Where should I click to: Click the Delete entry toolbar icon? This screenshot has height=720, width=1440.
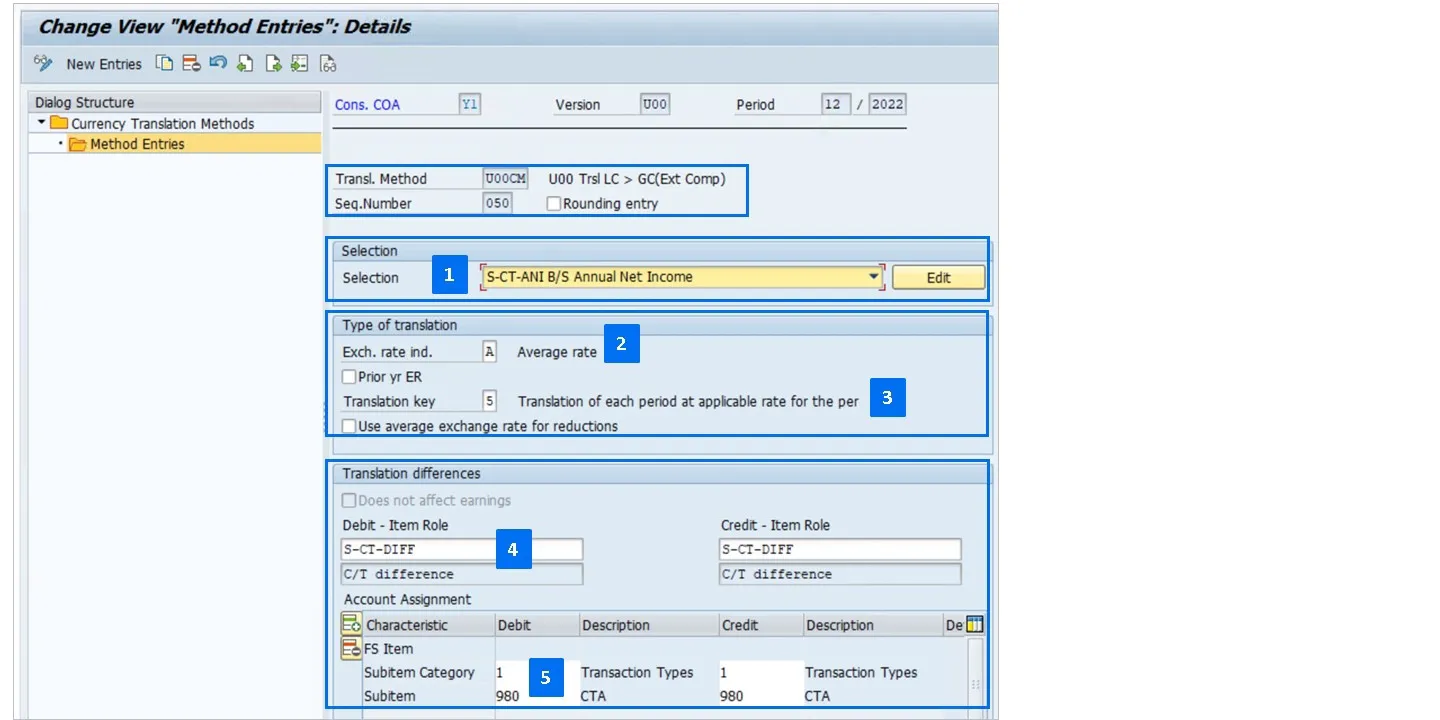191,64
